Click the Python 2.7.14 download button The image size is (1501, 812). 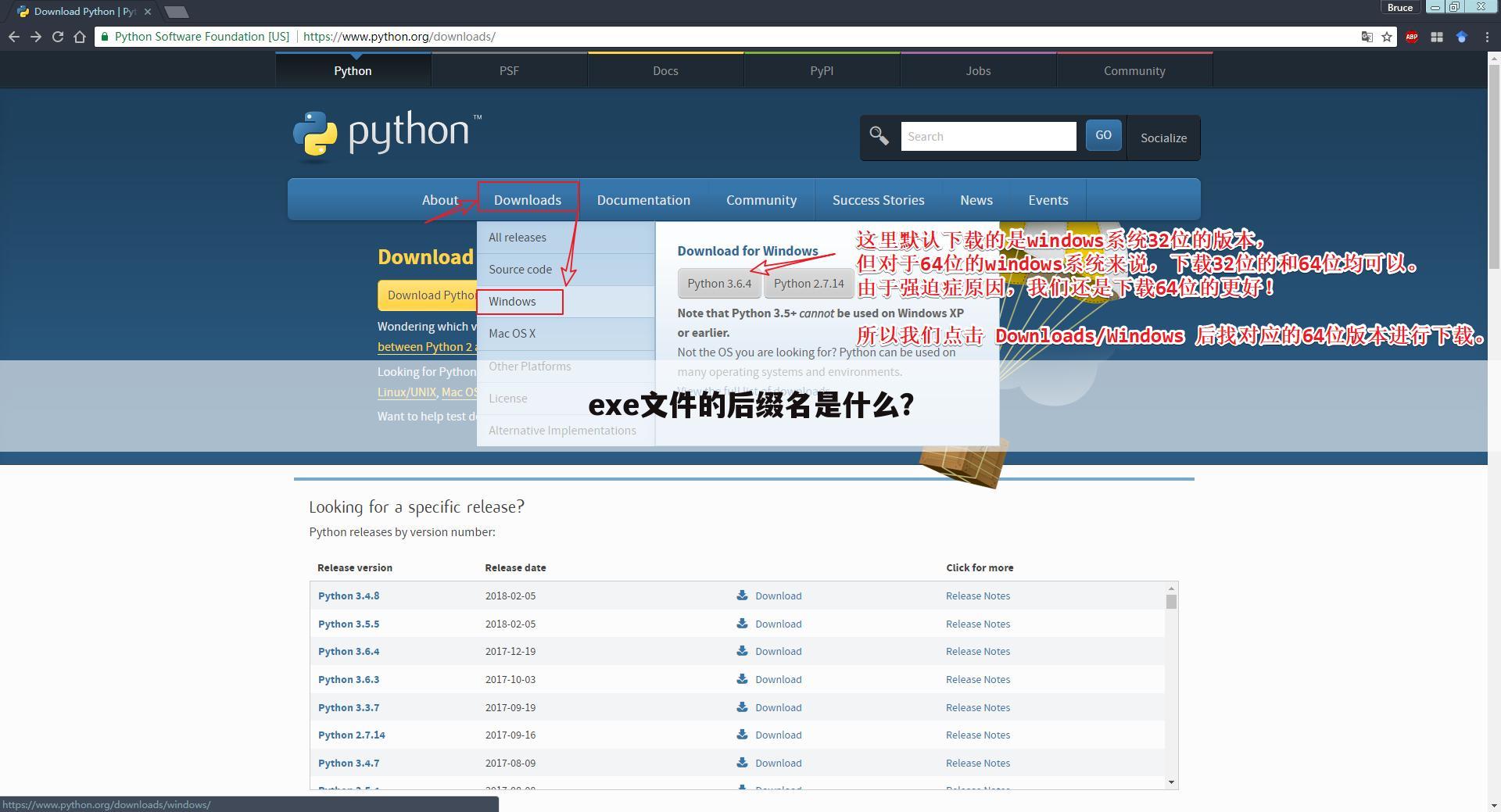(809, 284)
